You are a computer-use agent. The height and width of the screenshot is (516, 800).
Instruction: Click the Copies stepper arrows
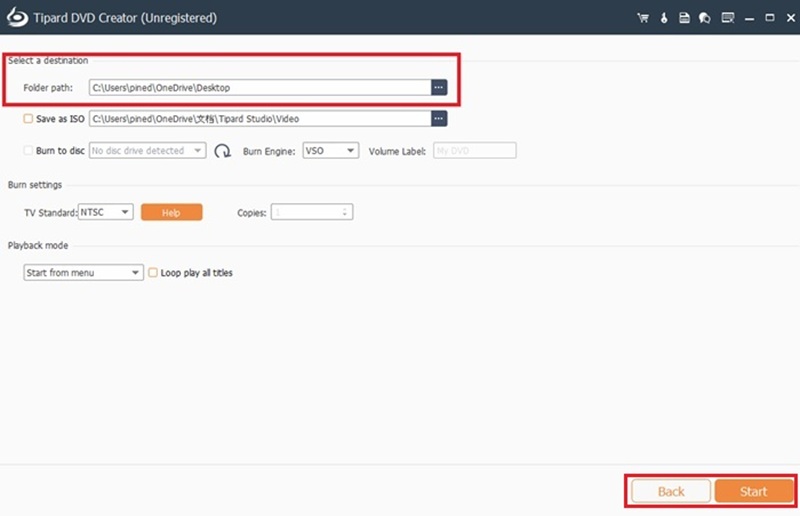coord(345,212)
